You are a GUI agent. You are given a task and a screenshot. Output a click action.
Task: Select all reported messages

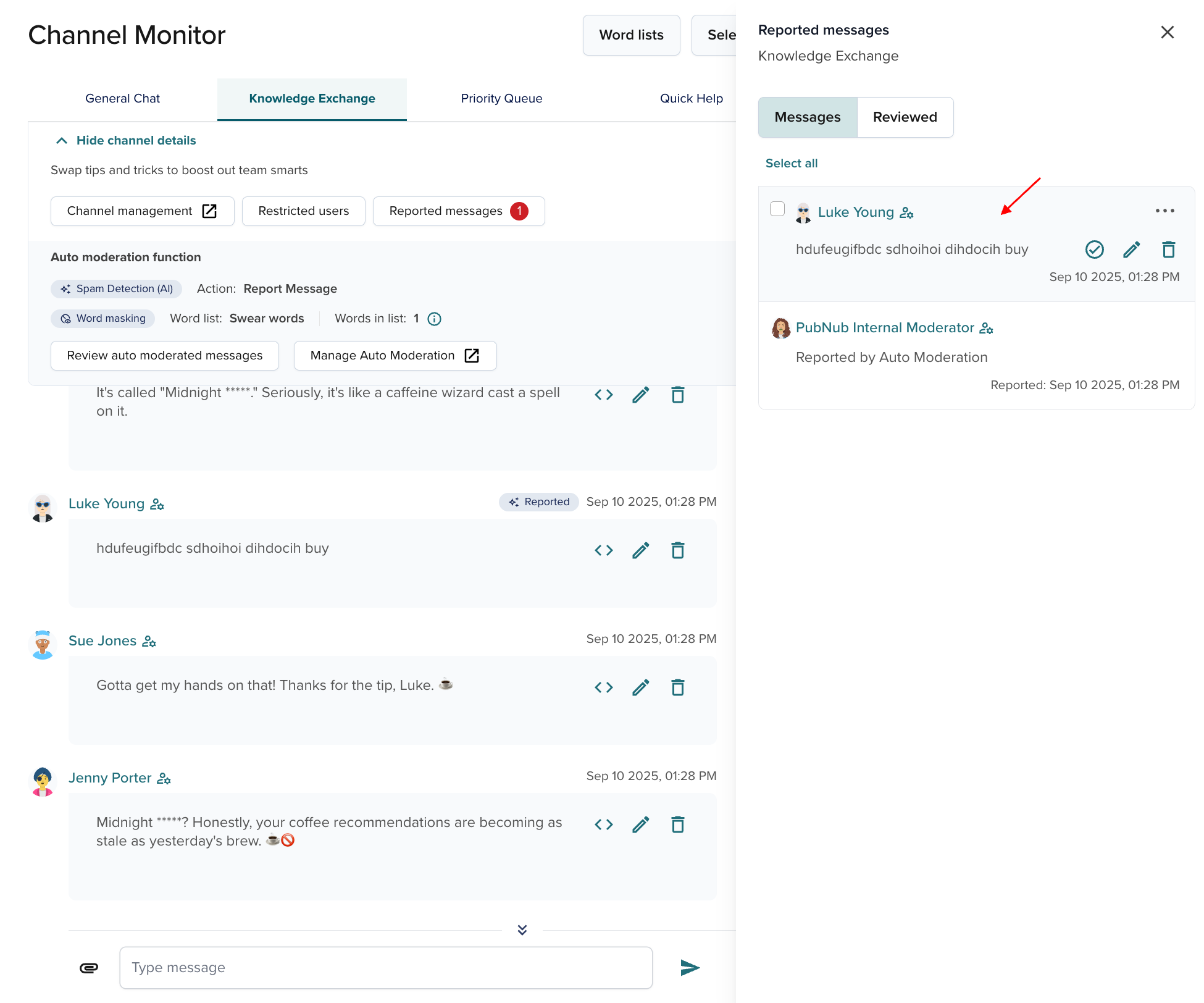[791, 163]
